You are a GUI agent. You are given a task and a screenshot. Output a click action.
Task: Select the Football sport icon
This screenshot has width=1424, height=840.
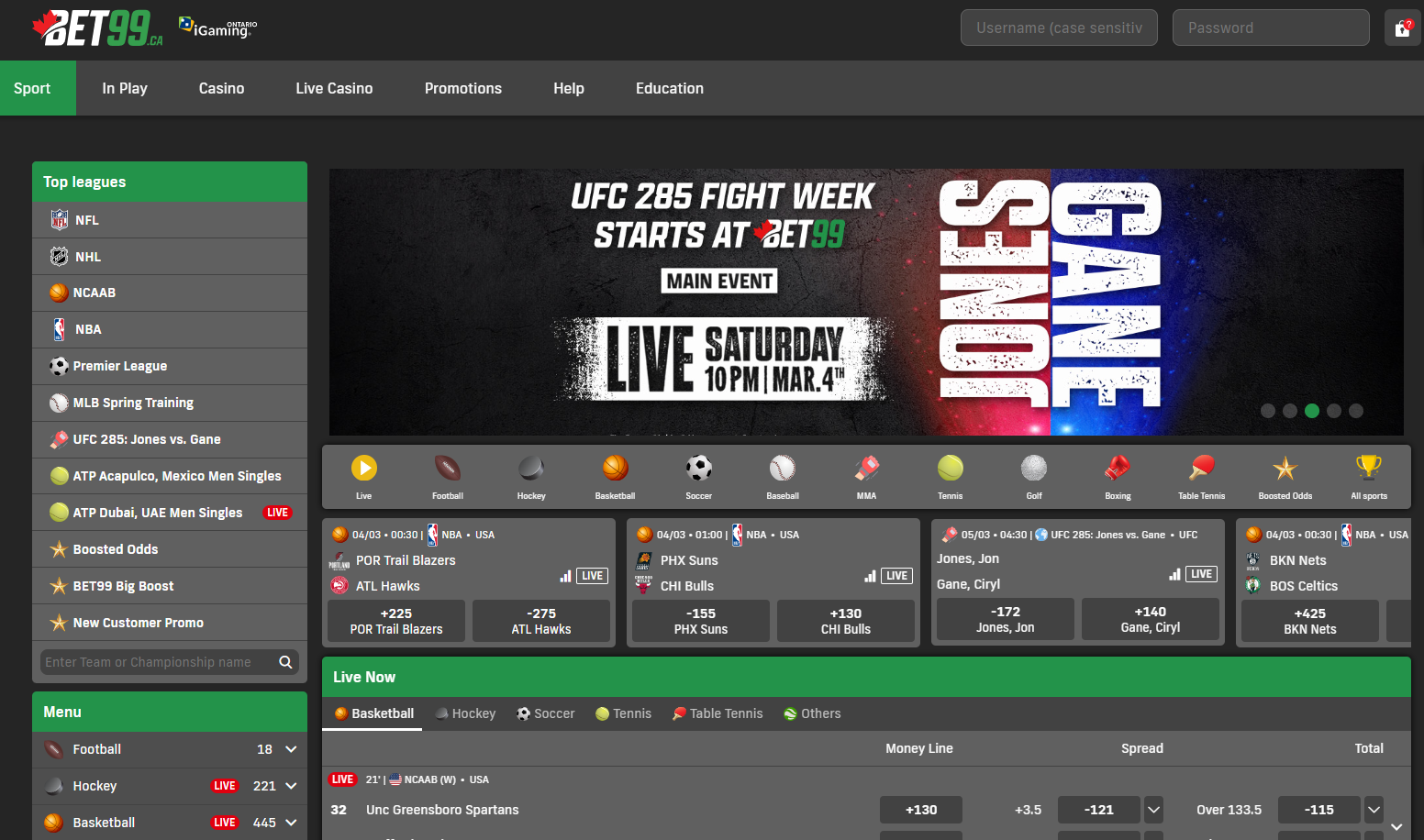pyautogui.click(x=448, y=469)
